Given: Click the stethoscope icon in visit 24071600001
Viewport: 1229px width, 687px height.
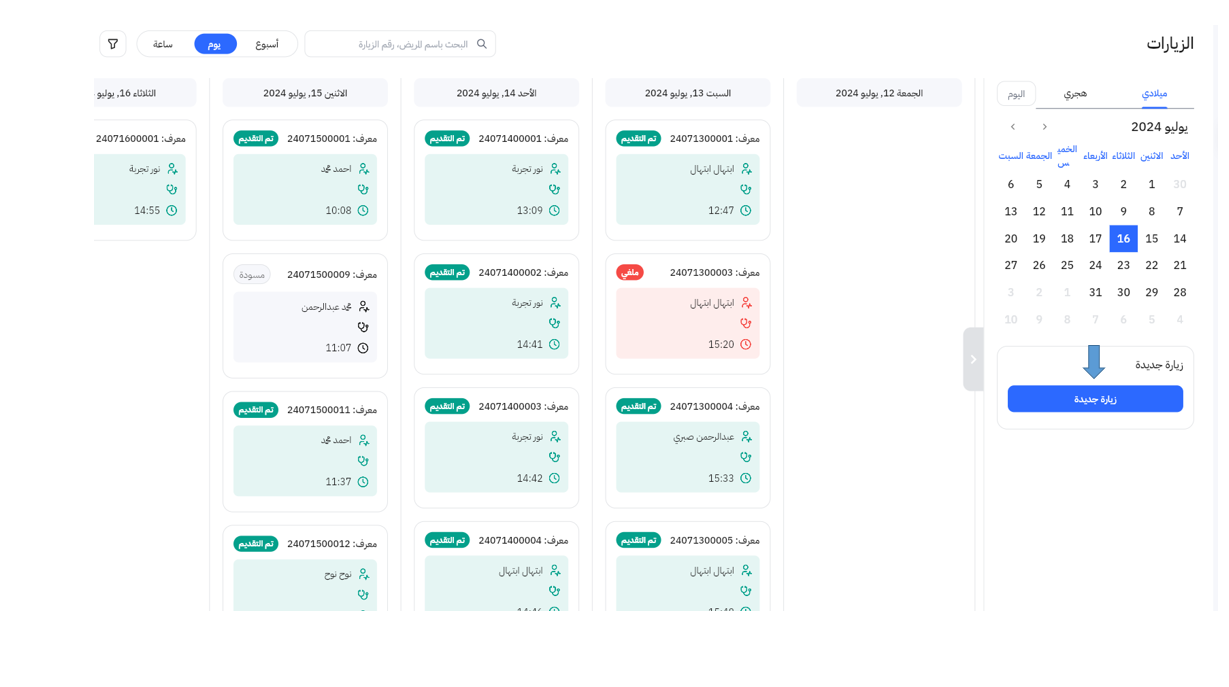Looking at the screenshot, I should pyautogui.click(x=172, y=189).
